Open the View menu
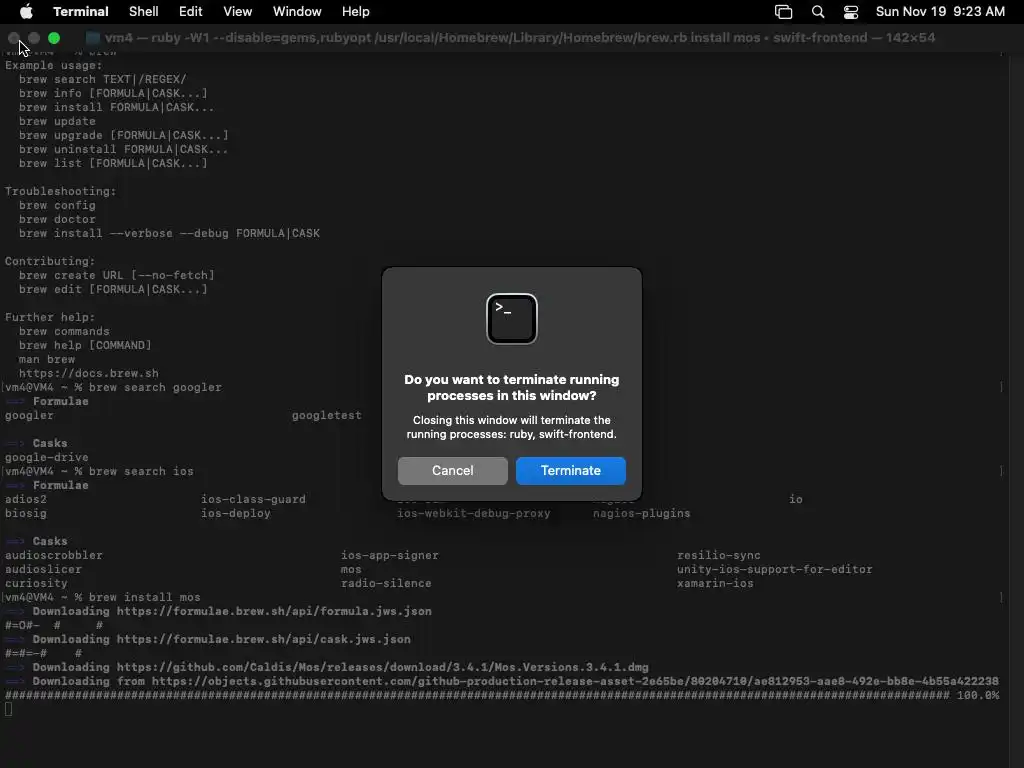Image resolution: width=1024 pixels, height=768 pixels. (238, 12)
